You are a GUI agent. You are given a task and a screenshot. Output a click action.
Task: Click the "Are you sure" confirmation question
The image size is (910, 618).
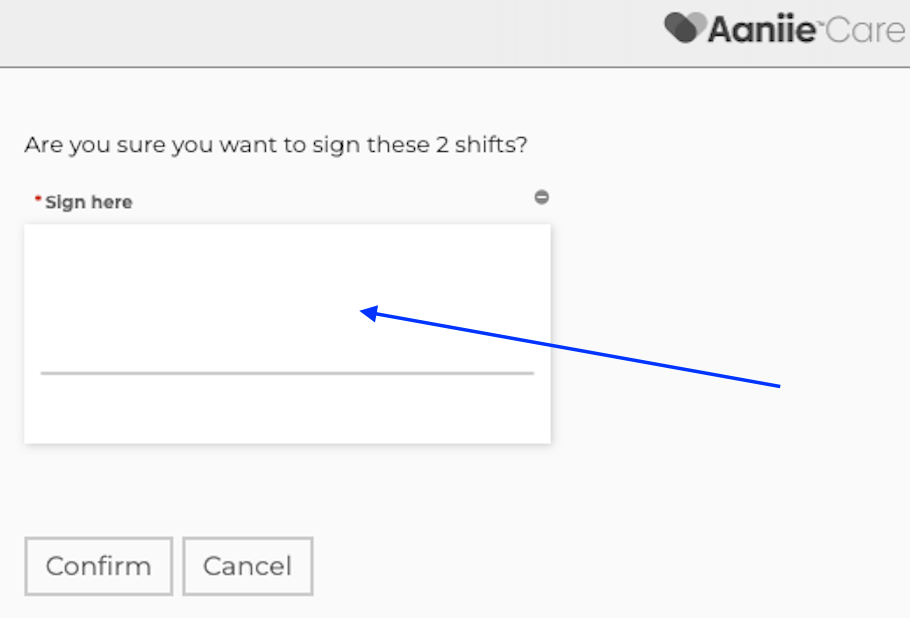tap(276, 144)
